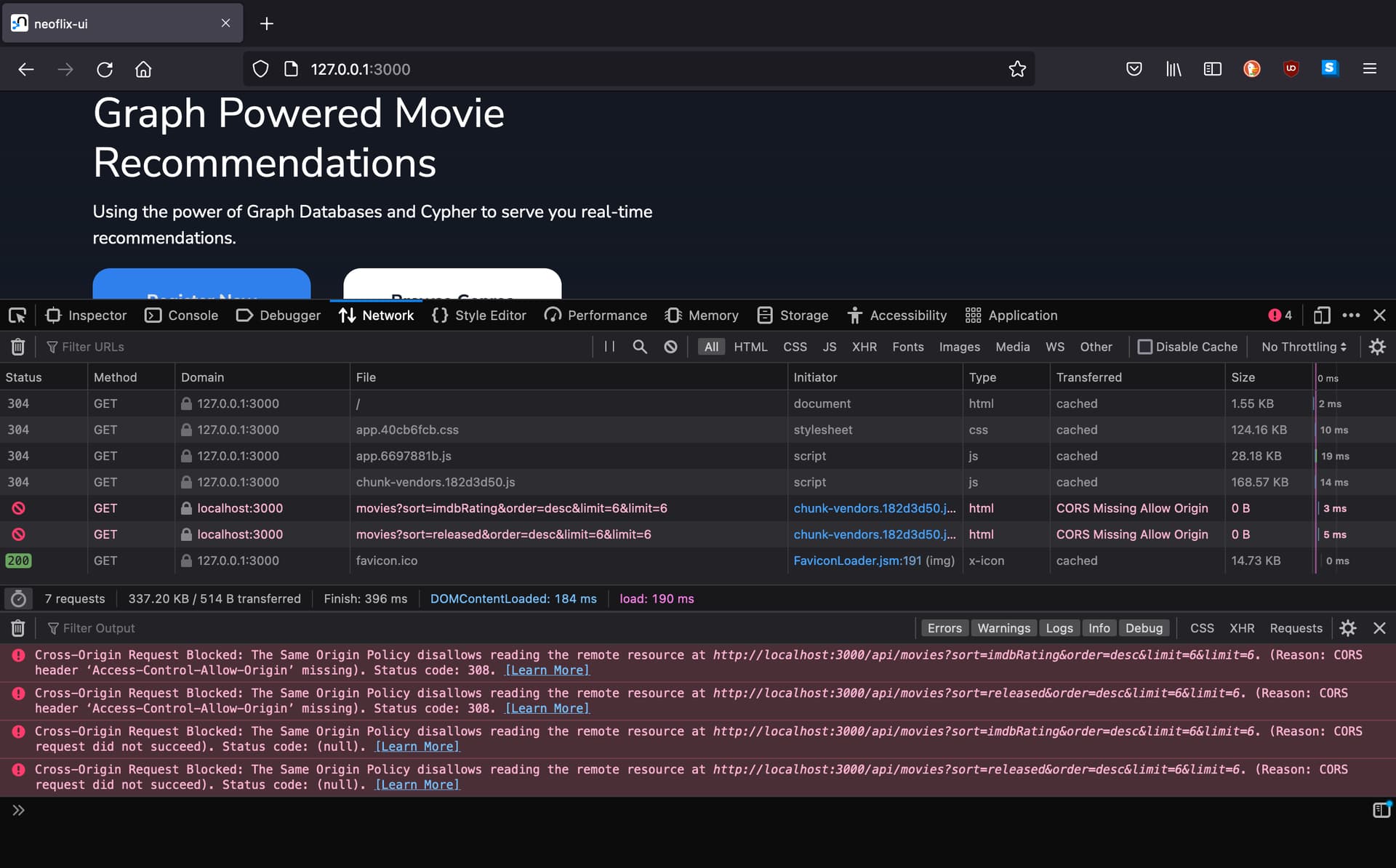1396x868 pixels.
Task: Clear network log with trash icon
Action: point(18,347)
